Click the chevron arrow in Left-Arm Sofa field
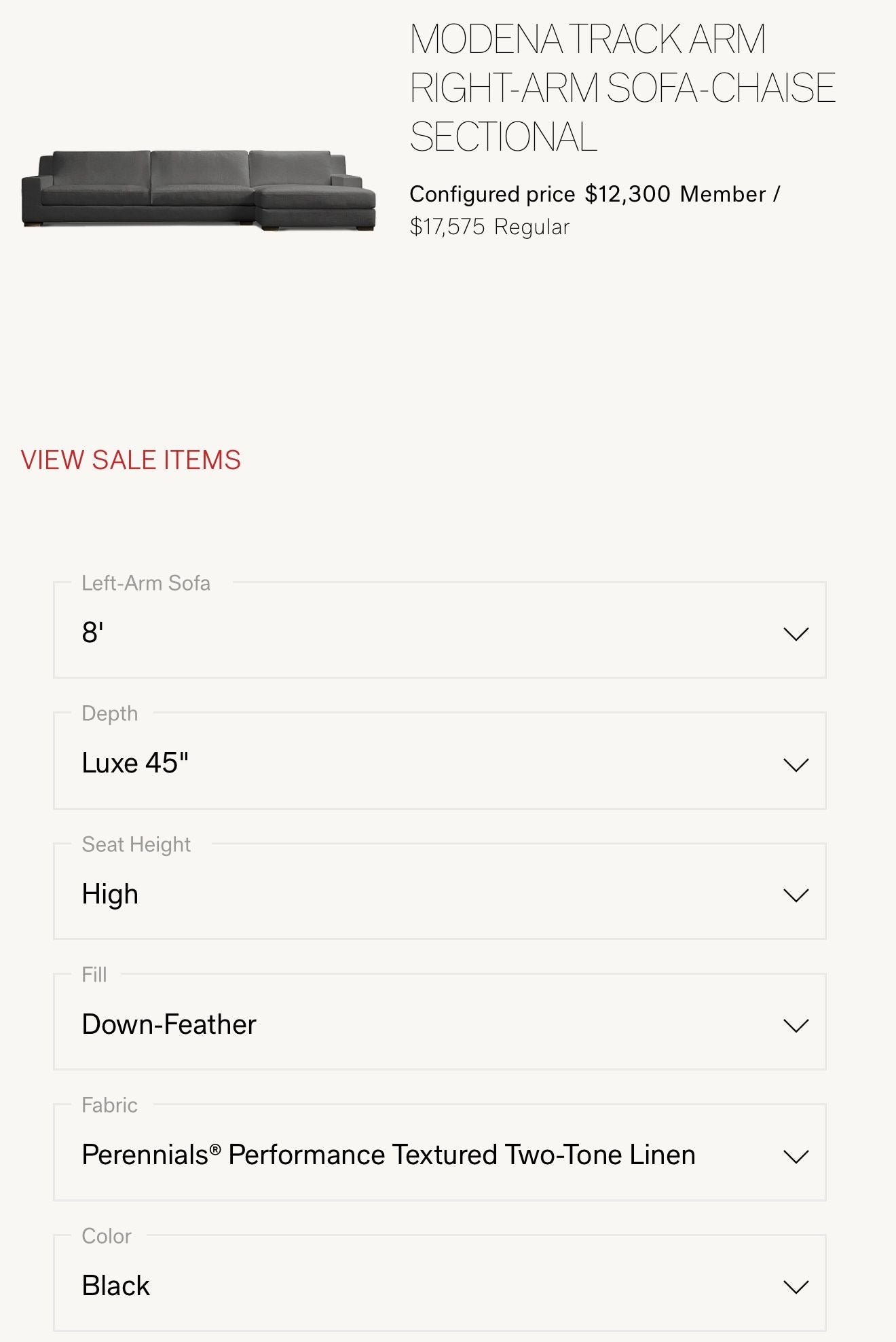 [796, 634]
